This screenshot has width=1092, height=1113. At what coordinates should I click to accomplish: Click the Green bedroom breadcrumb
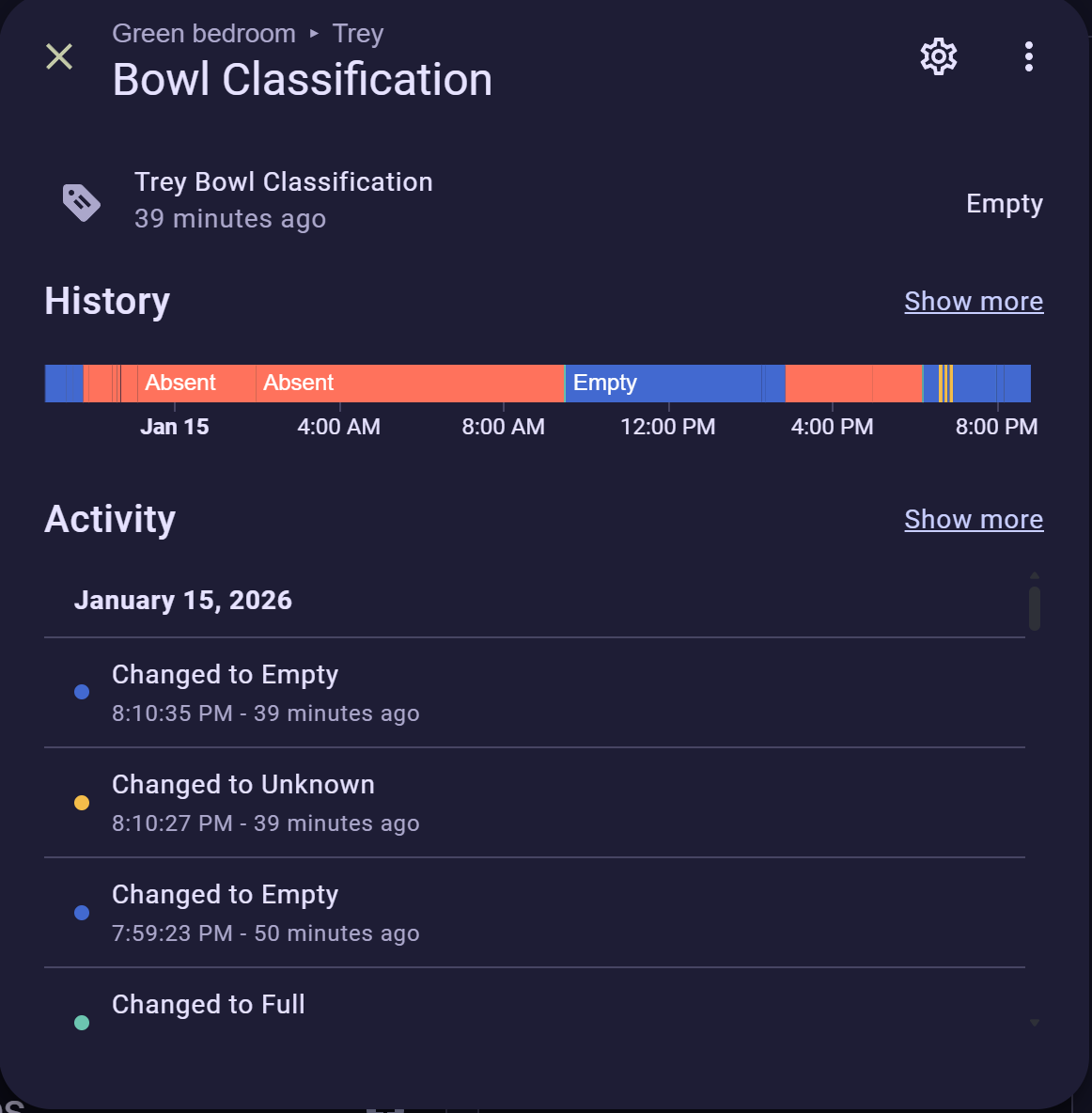204,34
